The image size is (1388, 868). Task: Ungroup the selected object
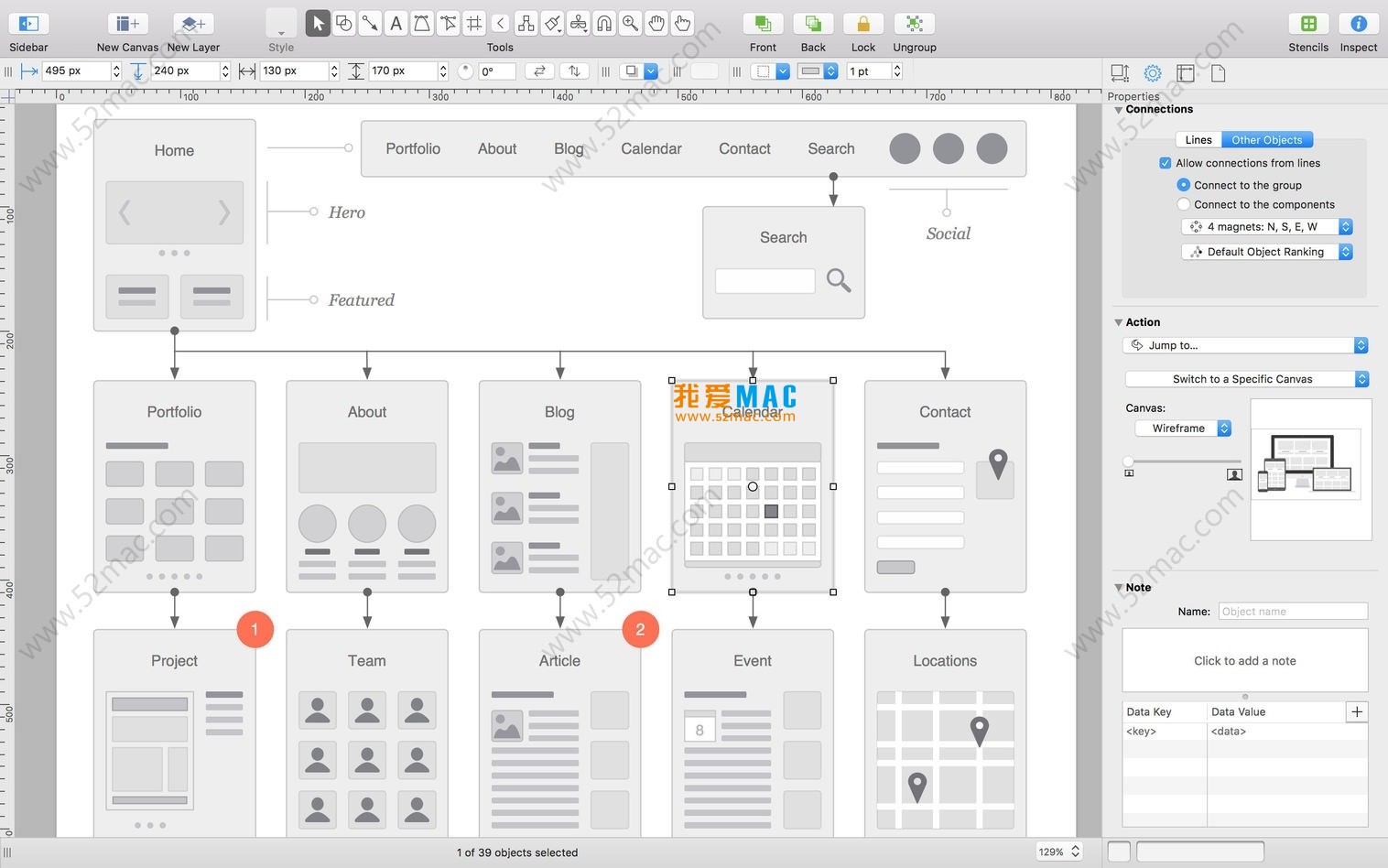coord(914,24)
